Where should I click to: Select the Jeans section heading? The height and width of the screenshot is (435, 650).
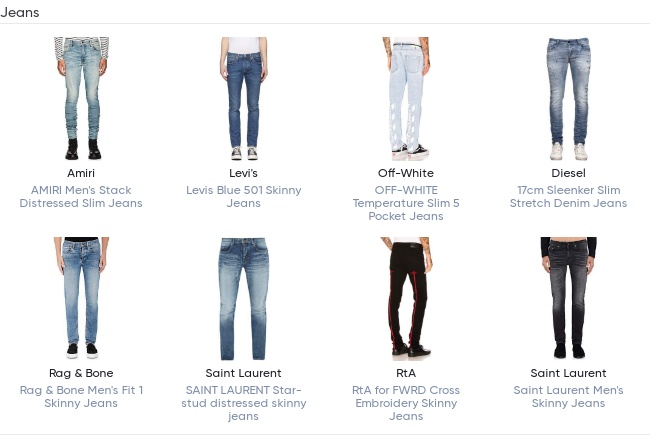click(20, 12)
